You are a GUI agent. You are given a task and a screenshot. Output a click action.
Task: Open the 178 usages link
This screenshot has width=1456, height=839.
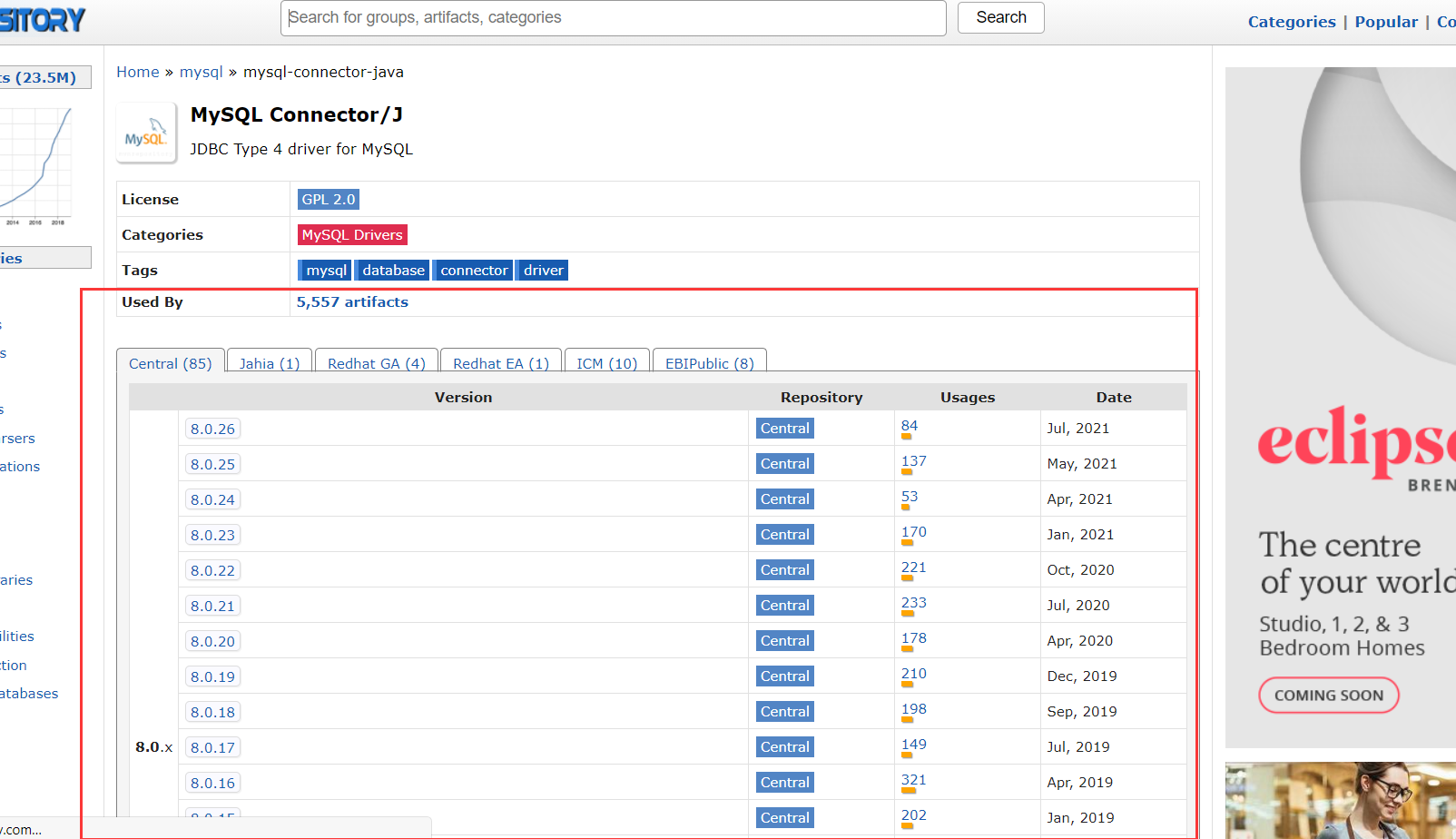point(914,638)
